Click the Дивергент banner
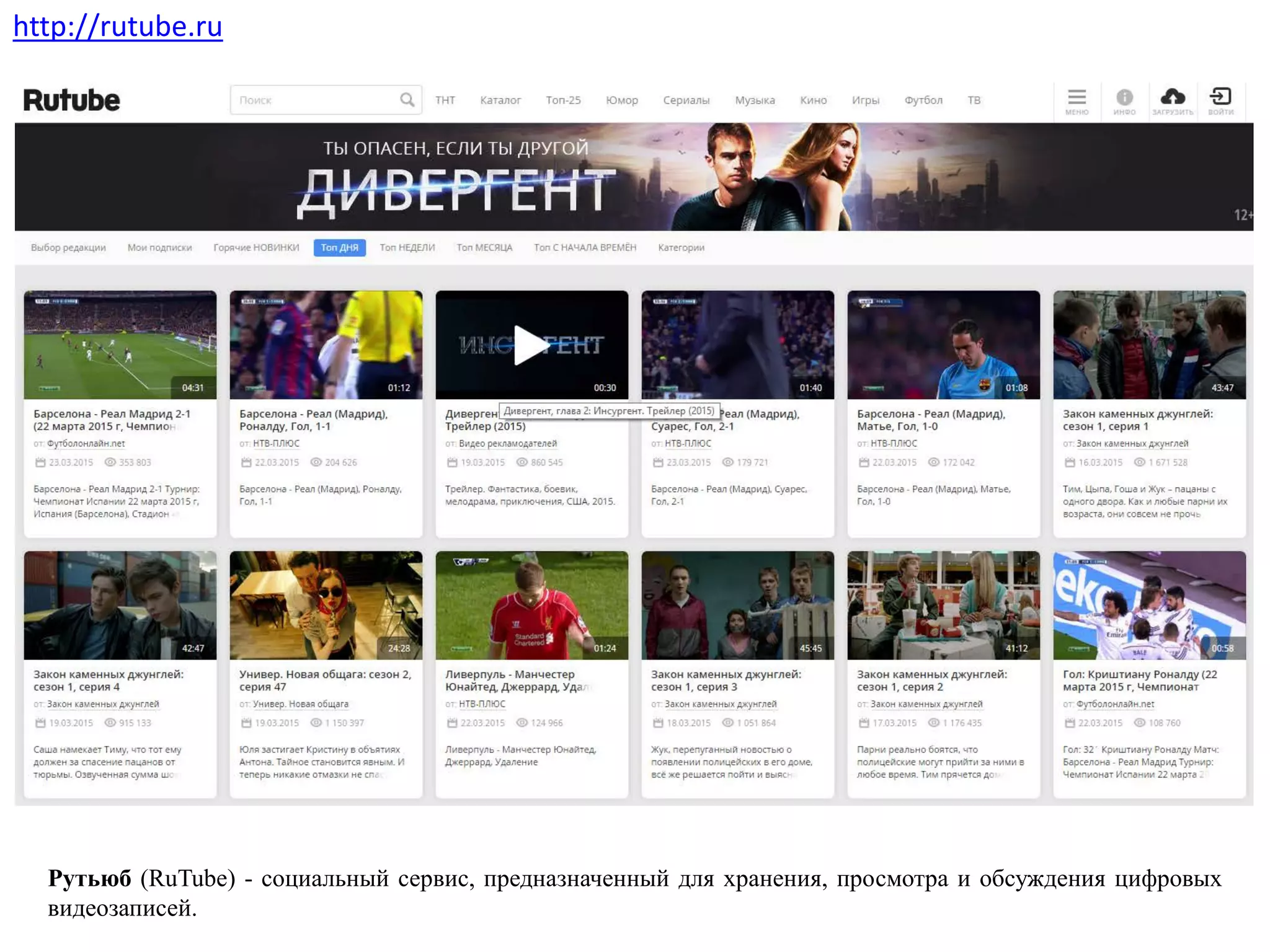The height and width of the screenshot is (952, 1270). [634, 177]
